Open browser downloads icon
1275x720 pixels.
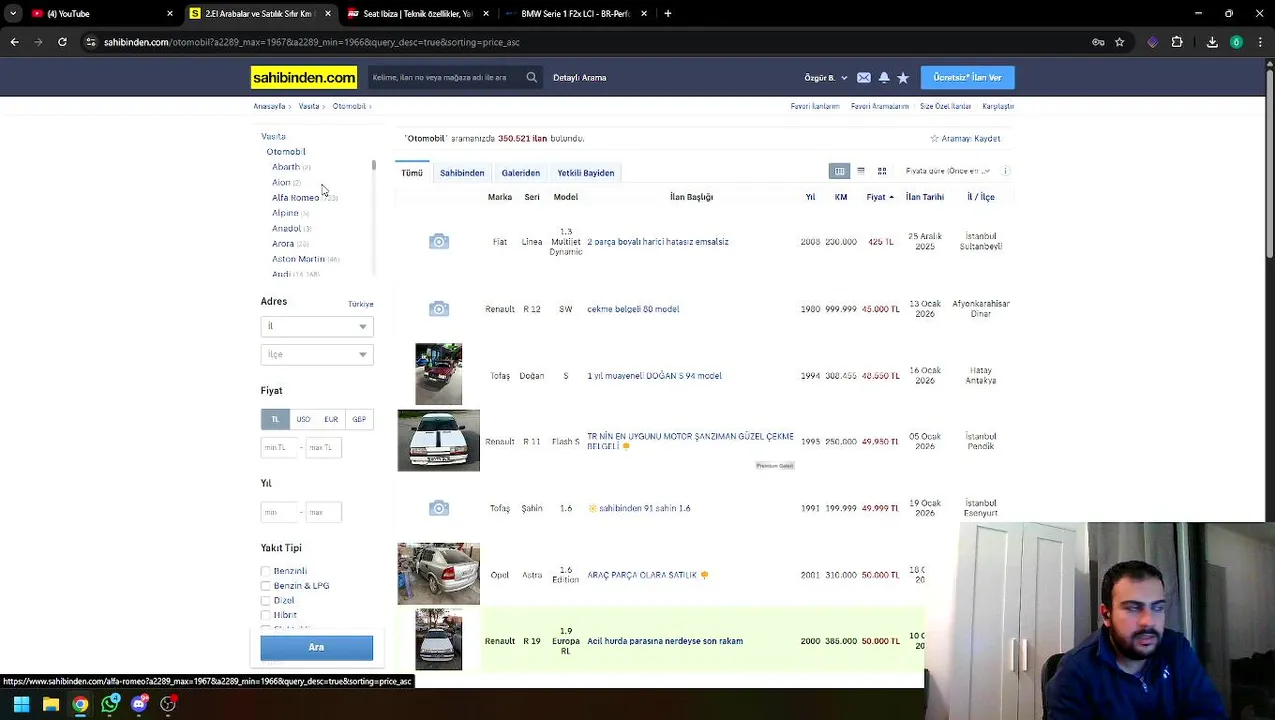click(1212, 42)
